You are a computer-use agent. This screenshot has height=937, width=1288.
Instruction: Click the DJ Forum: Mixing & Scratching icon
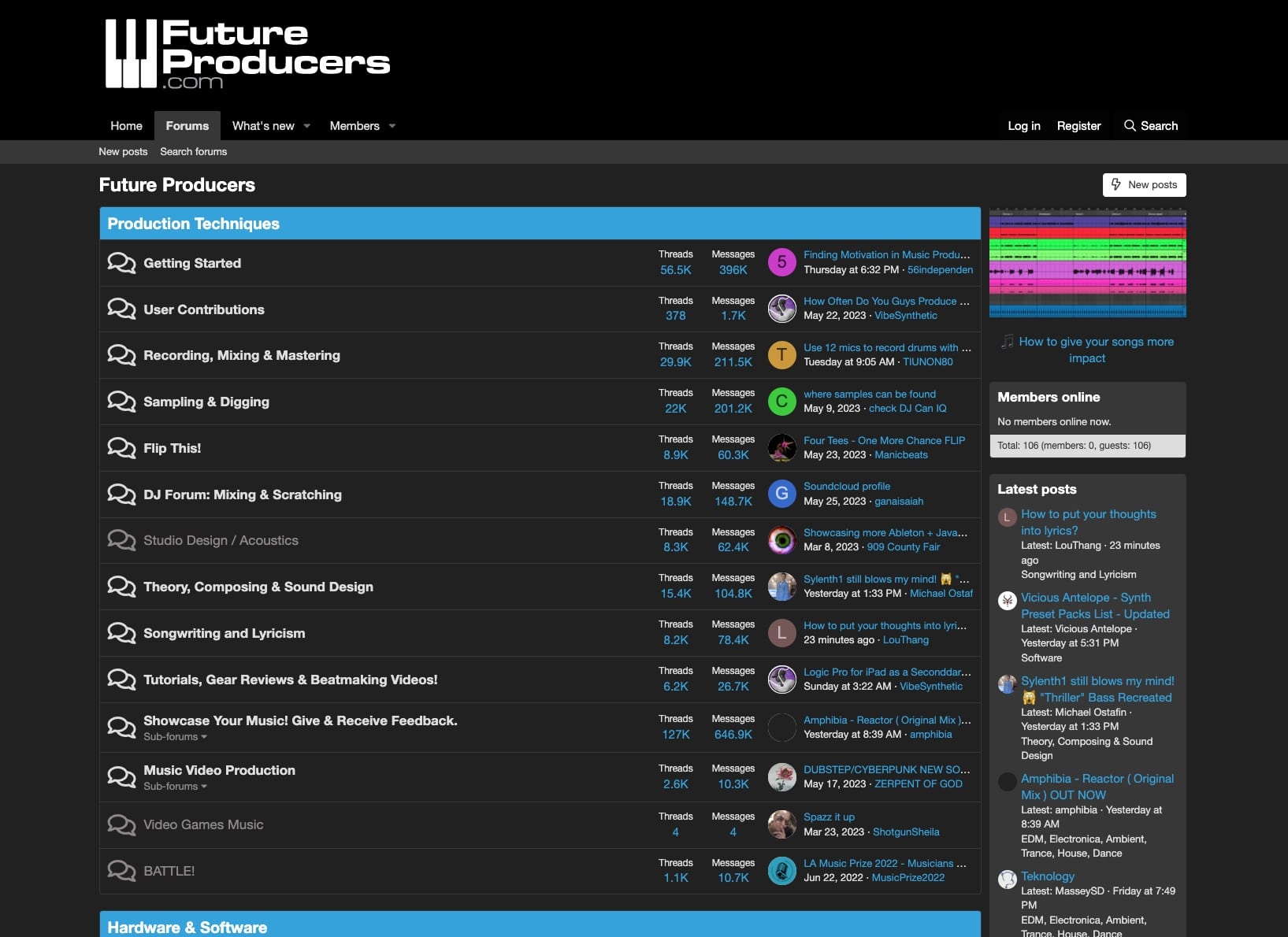(121, 494)
